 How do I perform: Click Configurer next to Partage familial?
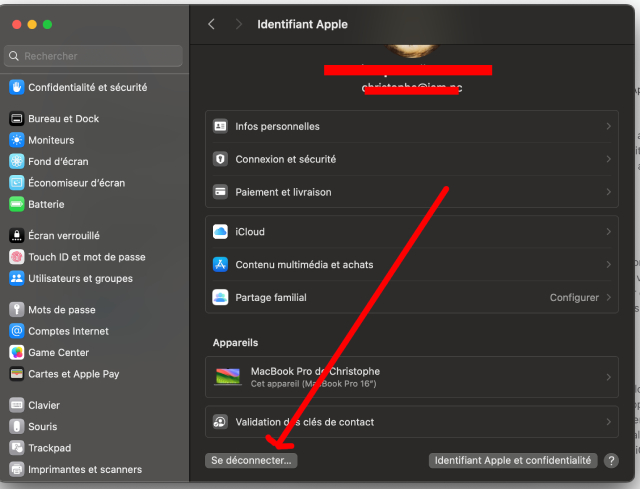tap(574, 298)
